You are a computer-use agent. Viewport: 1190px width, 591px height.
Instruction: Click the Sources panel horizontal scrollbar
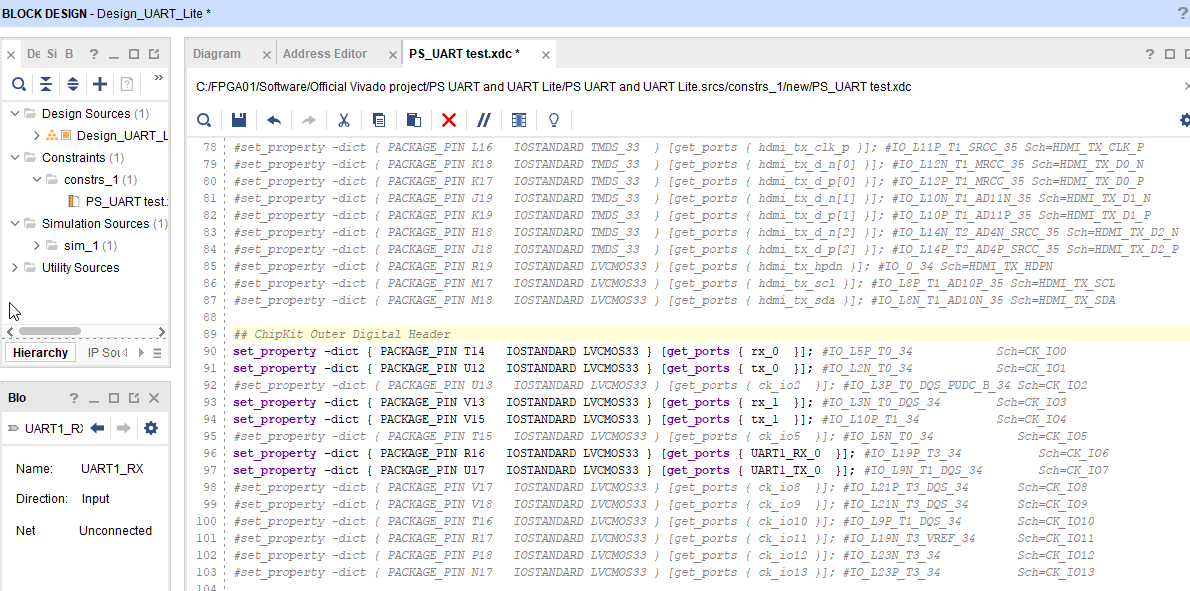point(50,331)
